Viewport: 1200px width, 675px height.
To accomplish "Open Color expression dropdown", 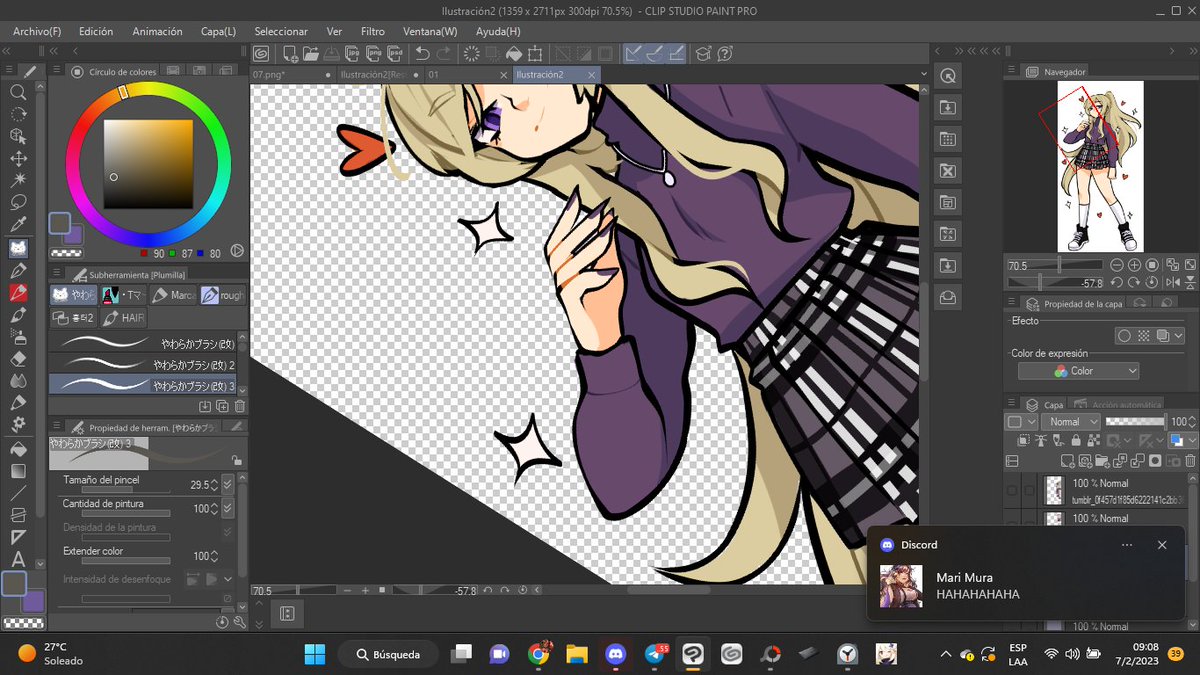I will point(1078,371).
